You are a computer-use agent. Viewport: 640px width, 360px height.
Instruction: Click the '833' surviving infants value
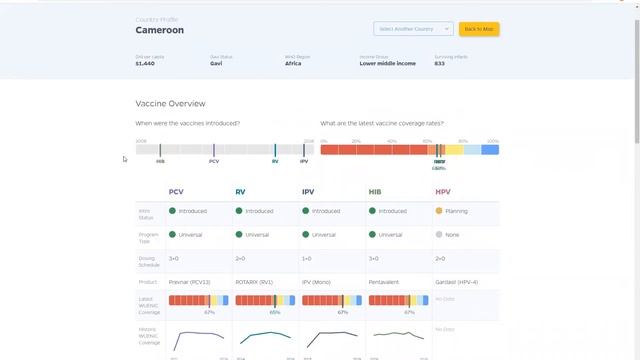pyautogui.click(x=440, y=64)
